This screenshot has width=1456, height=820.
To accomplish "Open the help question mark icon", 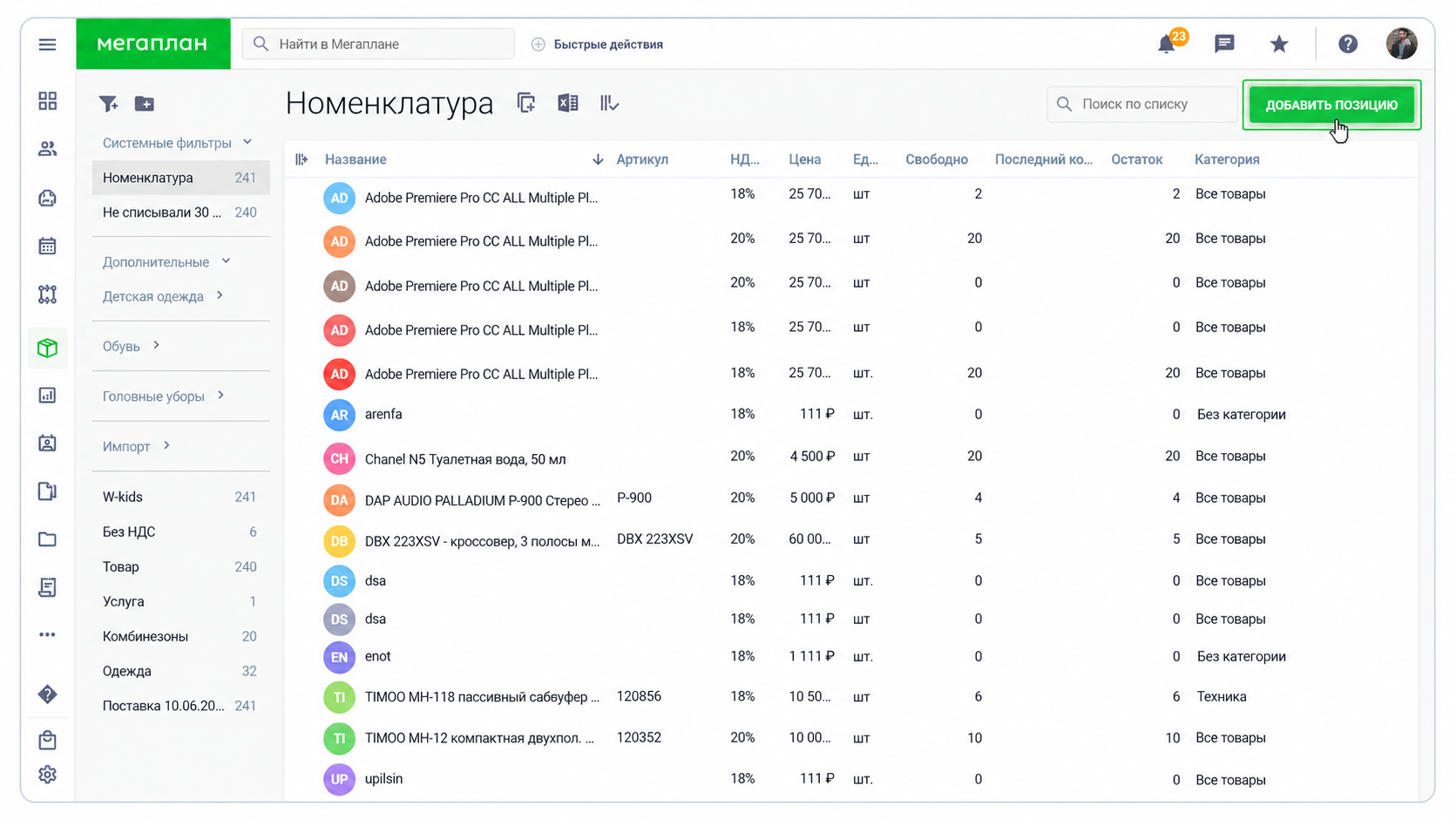I will [x=1348, y=44].
